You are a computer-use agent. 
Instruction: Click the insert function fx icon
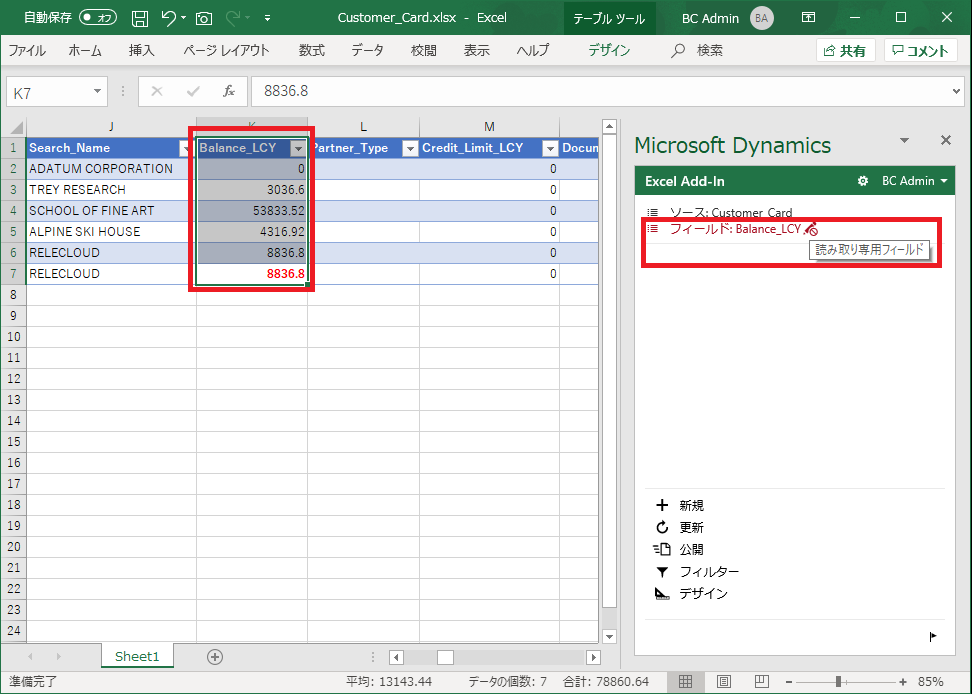point(229,91)
